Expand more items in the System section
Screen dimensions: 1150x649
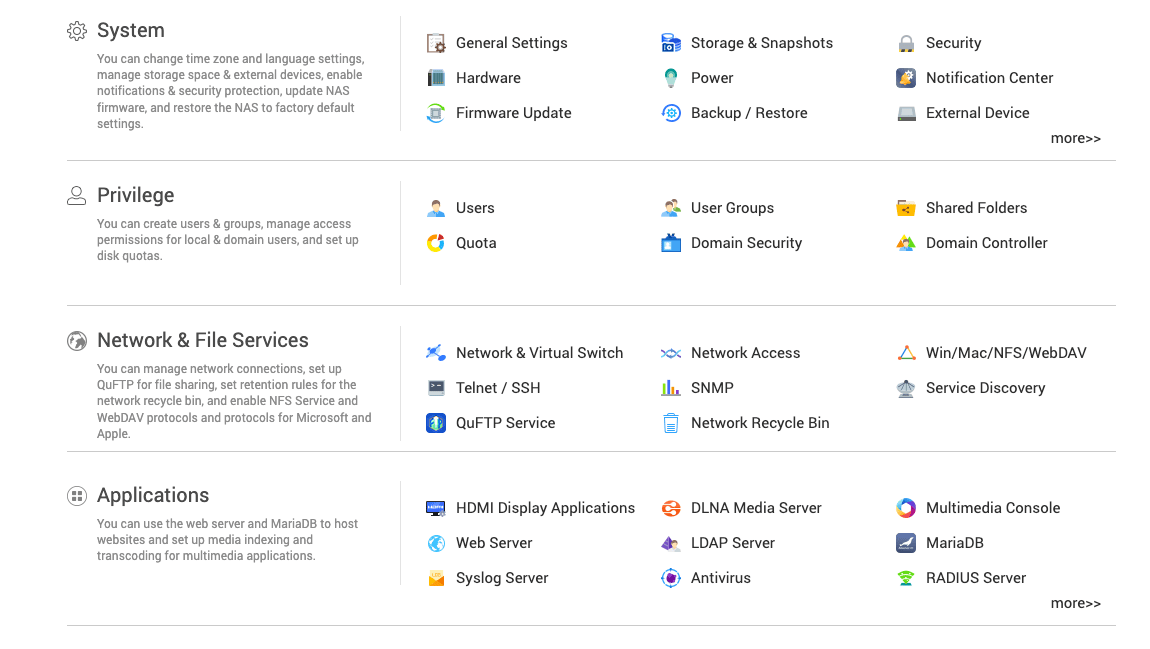[x=1075, y=137]
